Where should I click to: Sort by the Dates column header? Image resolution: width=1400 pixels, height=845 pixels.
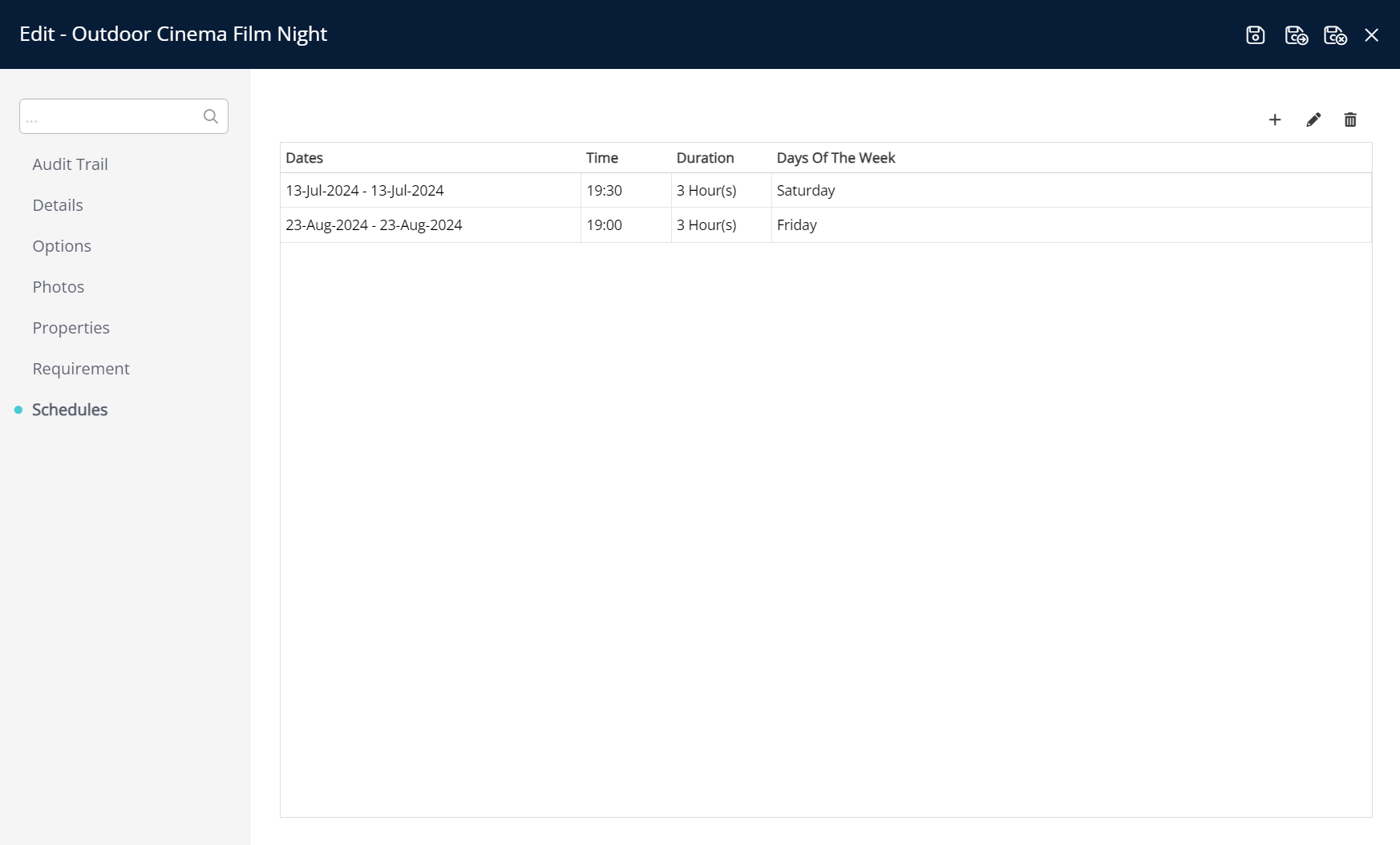[304, 158]
